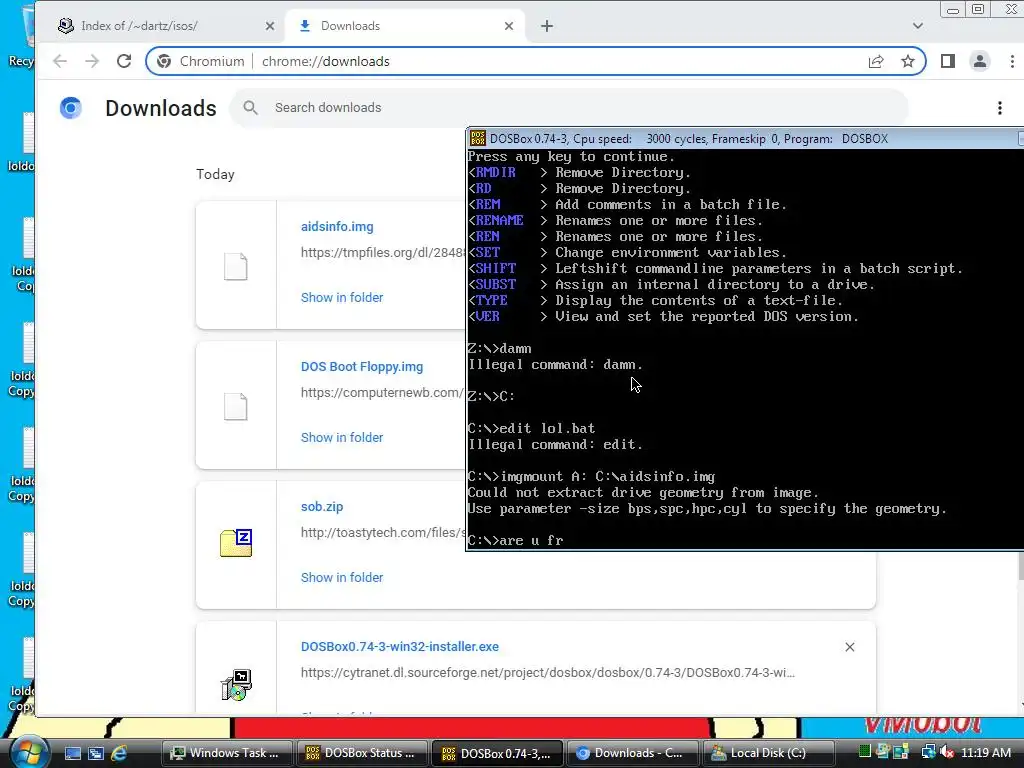Click the chrome://downloads address bar
The width and height of the screenshot is (1024, 768).
pyautogui.click(x=536, y=61)
